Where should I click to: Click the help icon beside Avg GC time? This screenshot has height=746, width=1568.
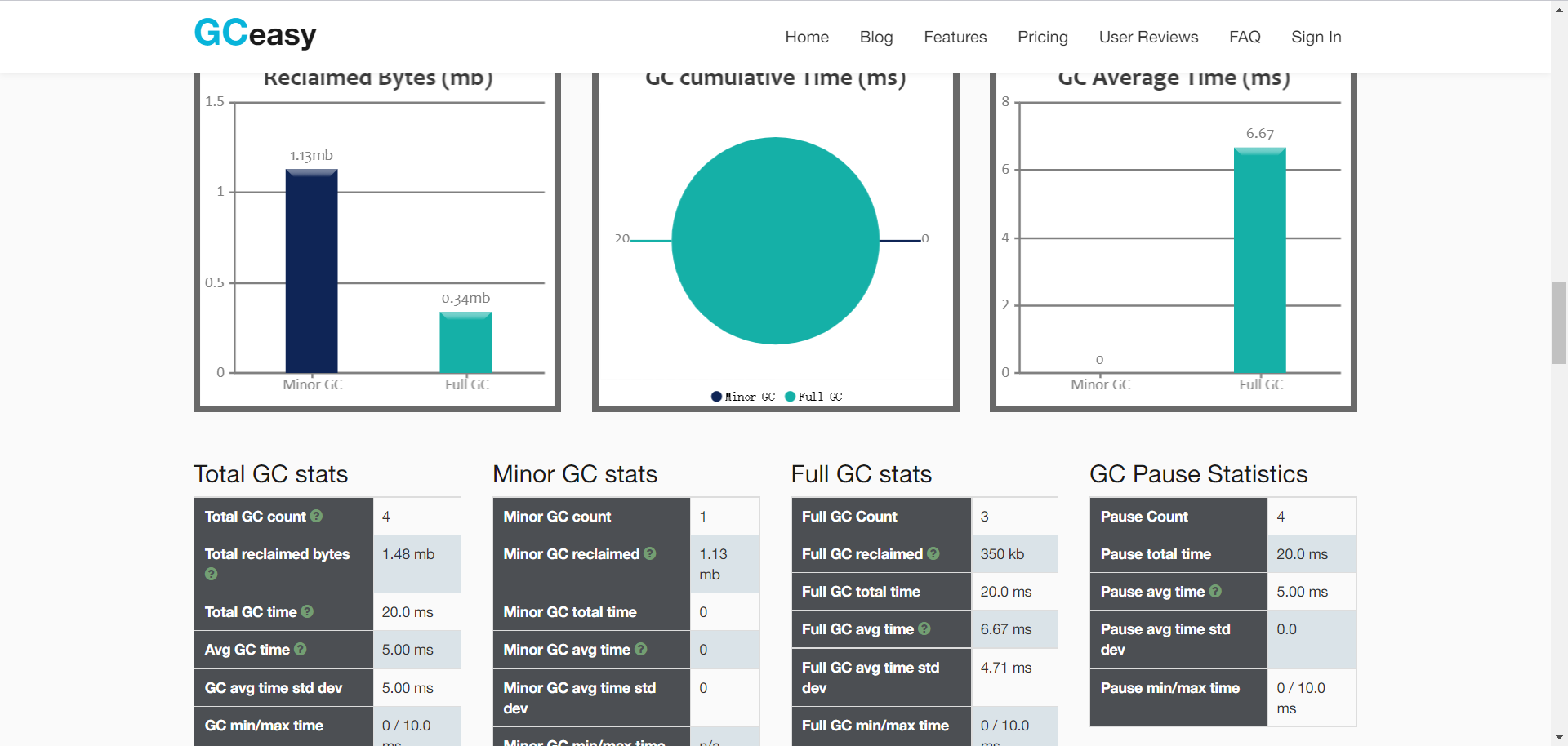[x=301, y=649]
